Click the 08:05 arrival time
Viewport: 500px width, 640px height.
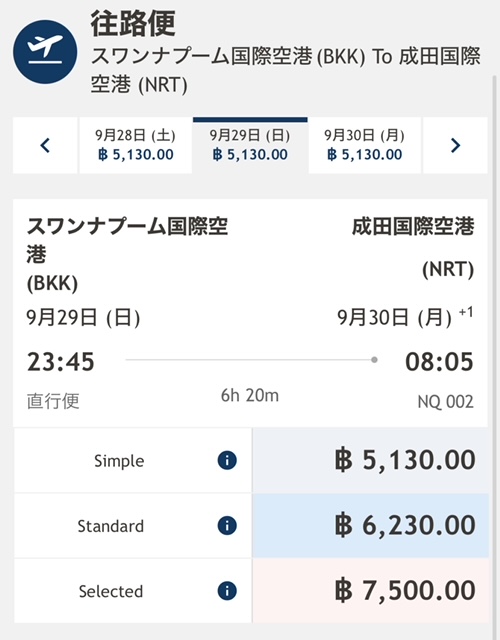coord(439,362)
